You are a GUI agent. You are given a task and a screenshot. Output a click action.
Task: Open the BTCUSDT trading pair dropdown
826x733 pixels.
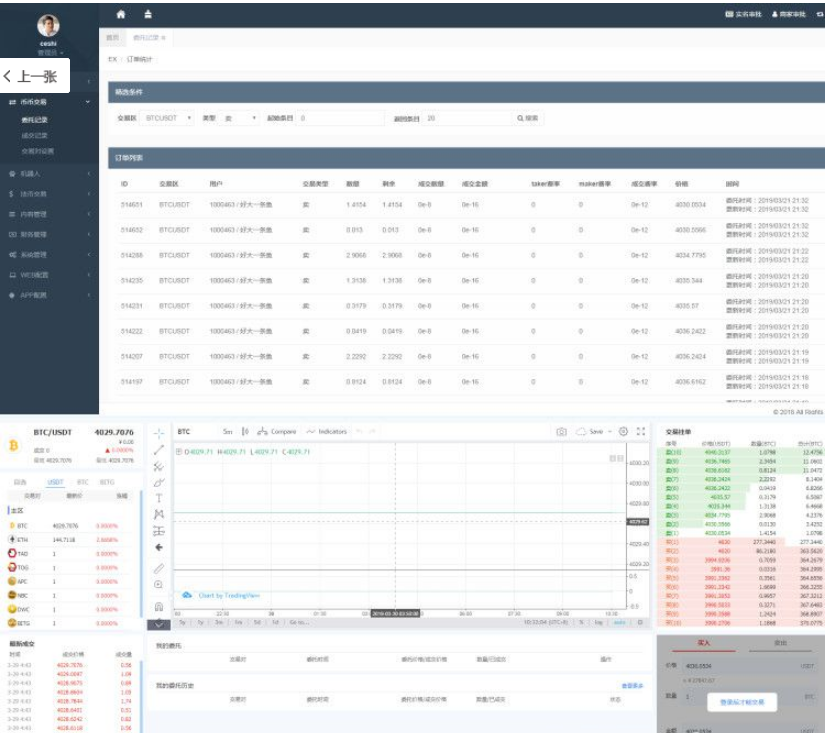click(x=168, y=118)
